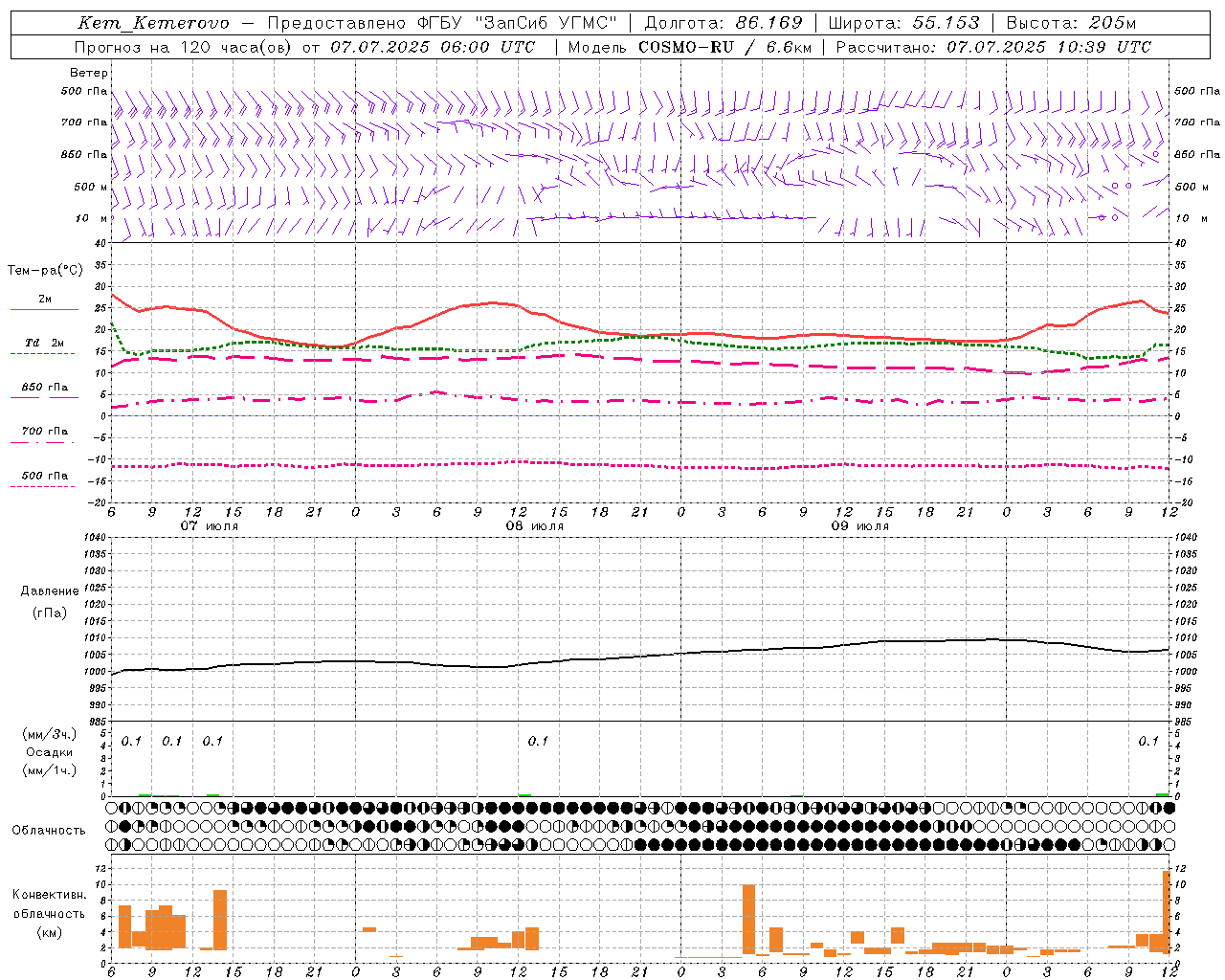Click the 09 июля date label
The width and height of the screenshot is (1225, 980).
point(860,526)
